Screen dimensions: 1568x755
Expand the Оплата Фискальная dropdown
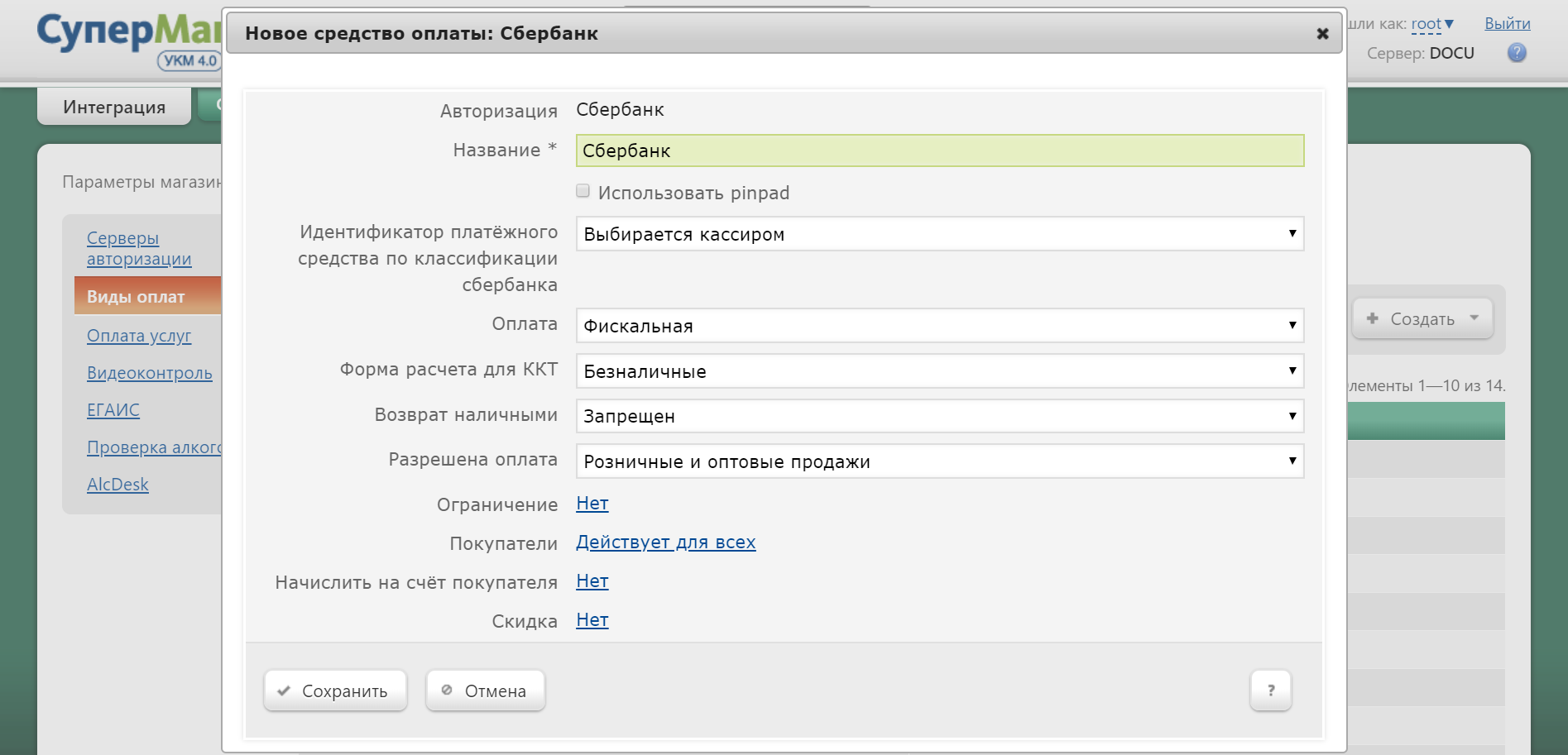[x=939, y=326]
